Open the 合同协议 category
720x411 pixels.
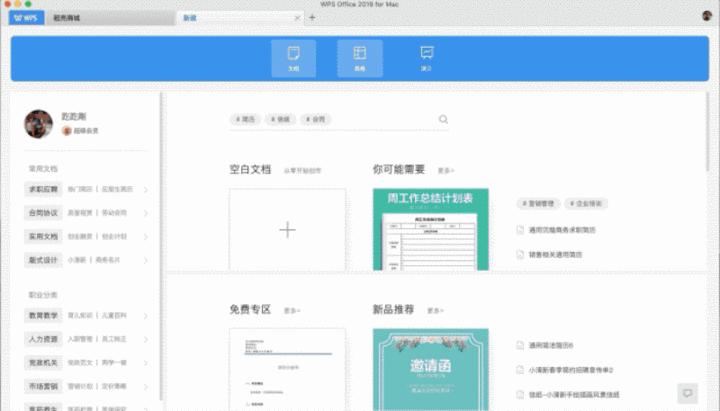click(43, 213)
